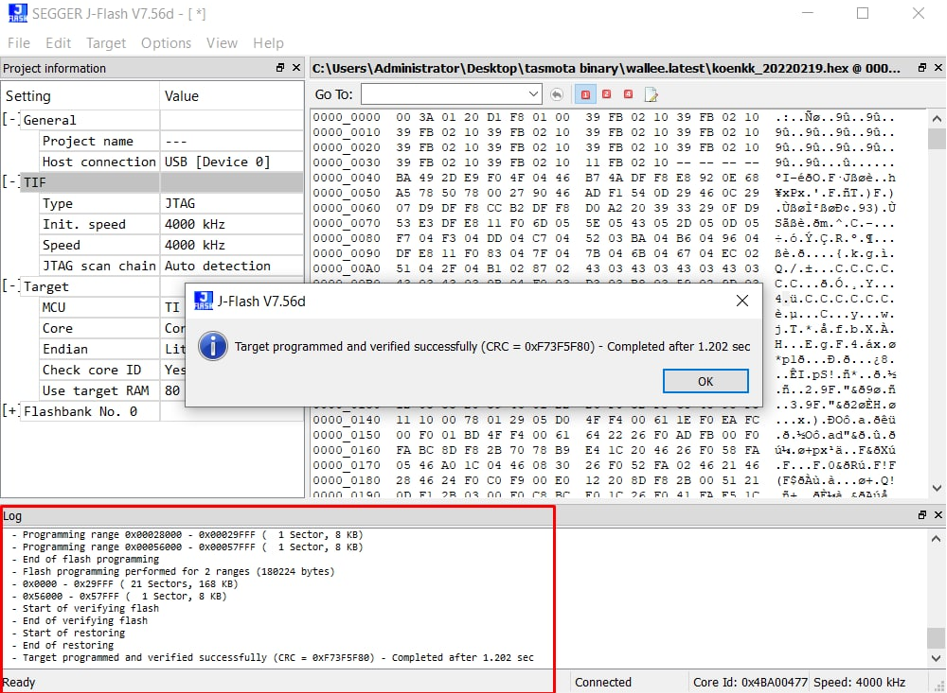
Task: Click 'Start of verifying flash' log line
Action: point(91,608)
